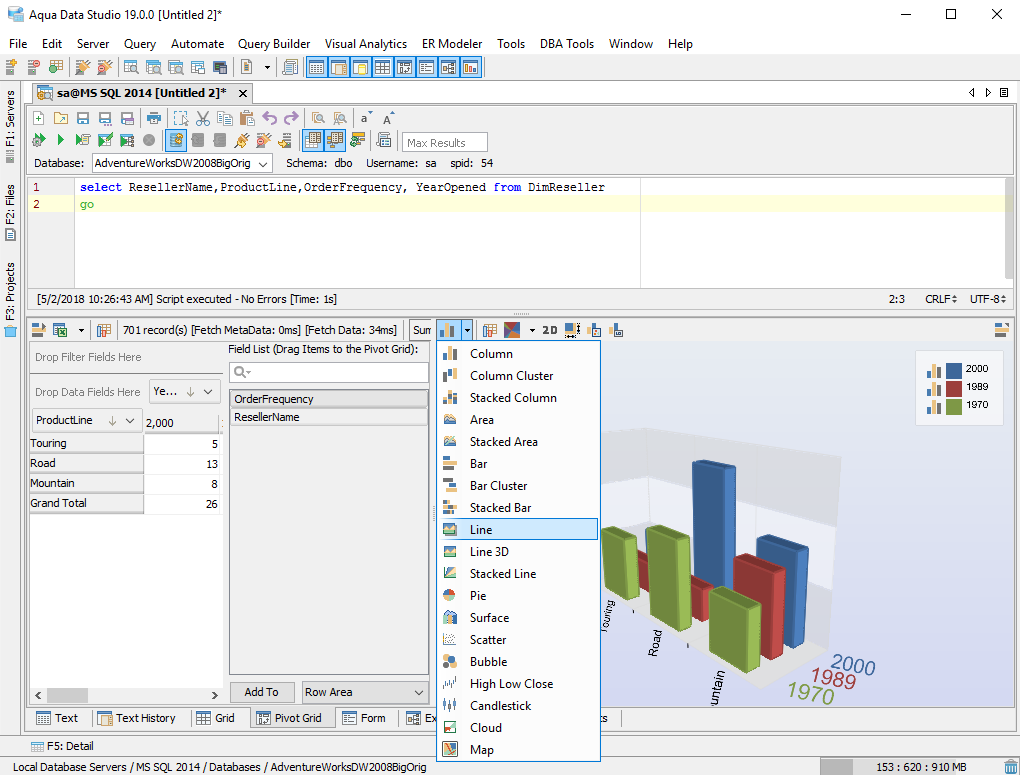The height and width of the screenshot is (775, 1020).
Task: Click the cut scissors icon
Action: 203,118
